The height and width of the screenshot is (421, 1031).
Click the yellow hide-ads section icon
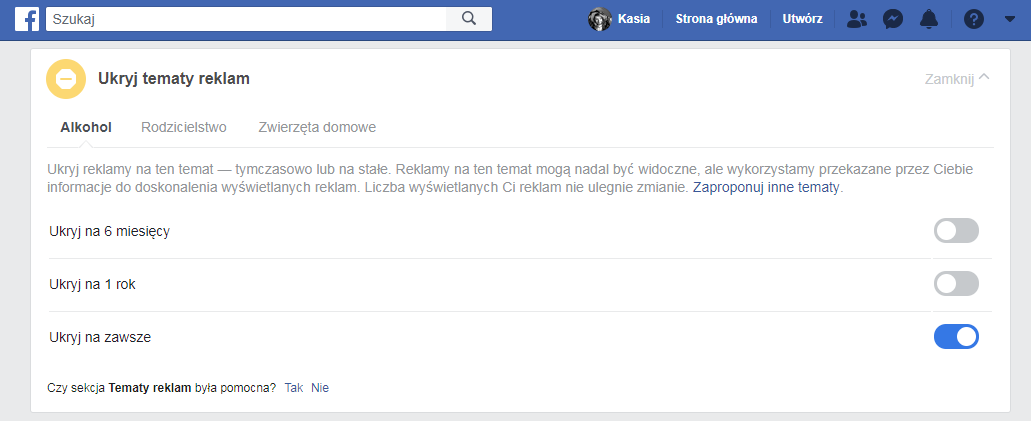66,79
